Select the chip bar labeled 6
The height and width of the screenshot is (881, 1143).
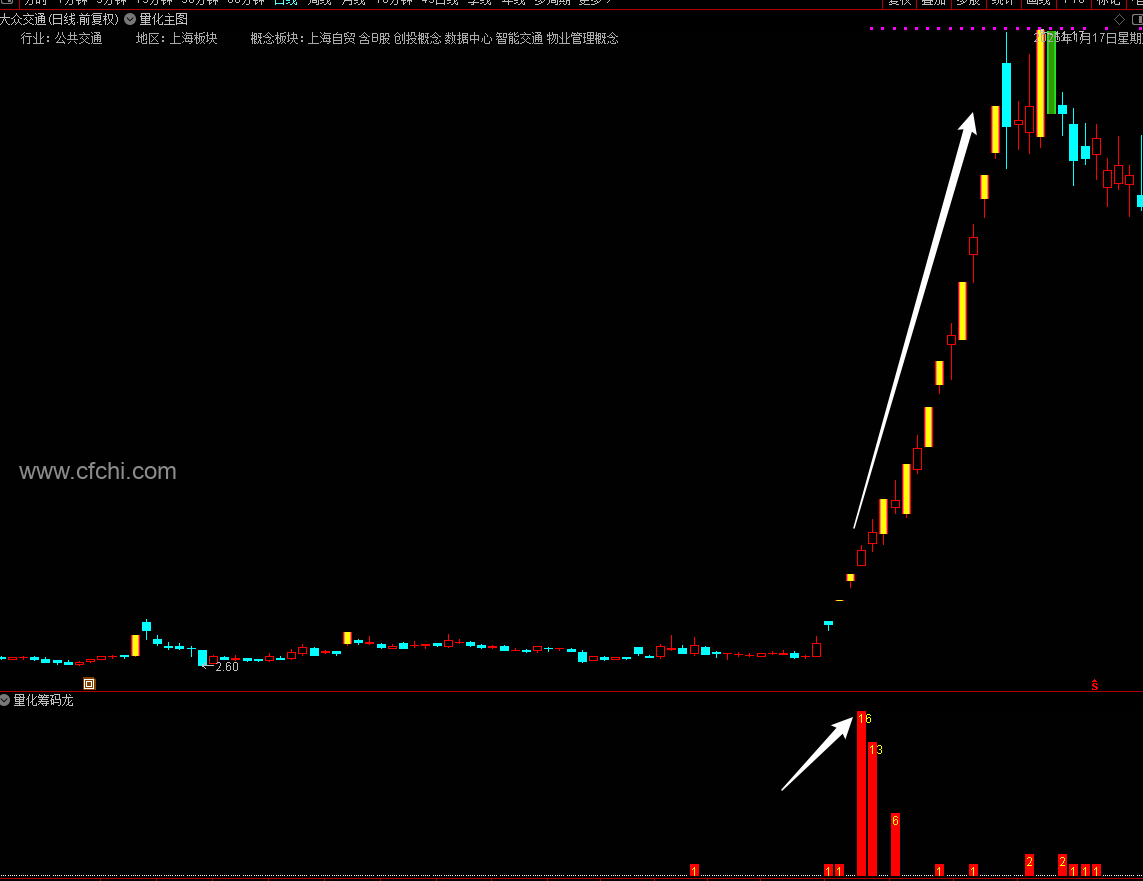click(x=895, y=844)
